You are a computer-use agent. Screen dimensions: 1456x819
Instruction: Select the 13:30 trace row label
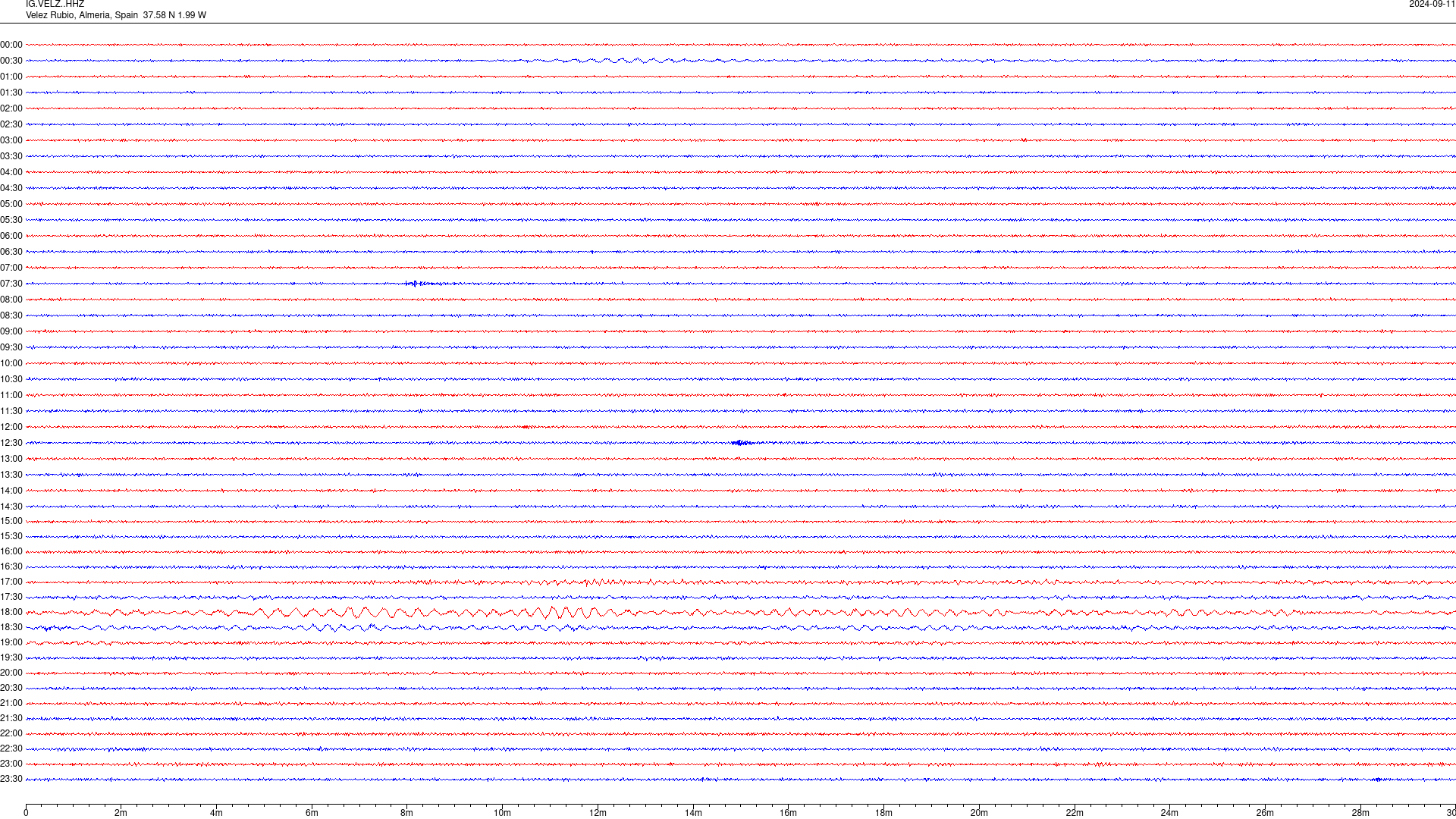click(11, 475)
